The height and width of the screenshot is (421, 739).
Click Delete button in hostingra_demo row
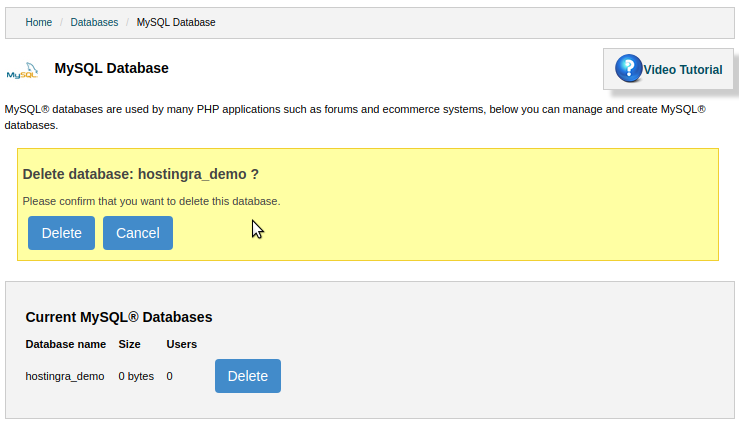click(248, 376)
